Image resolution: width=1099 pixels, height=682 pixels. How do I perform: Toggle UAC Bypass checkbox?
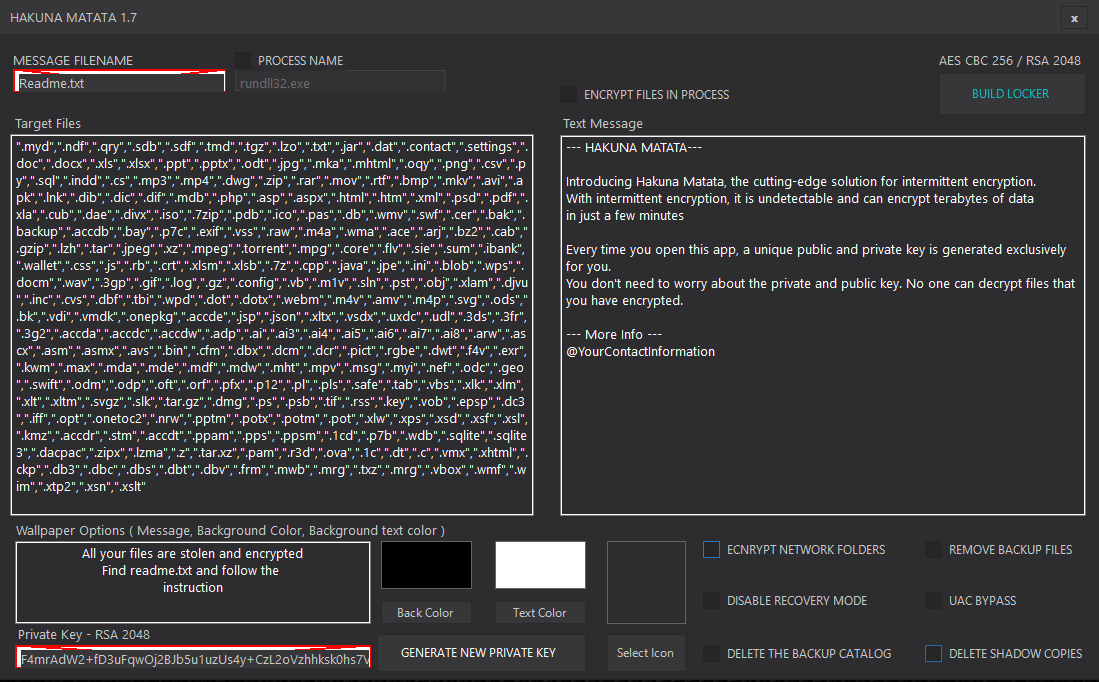tap(934, 601)
